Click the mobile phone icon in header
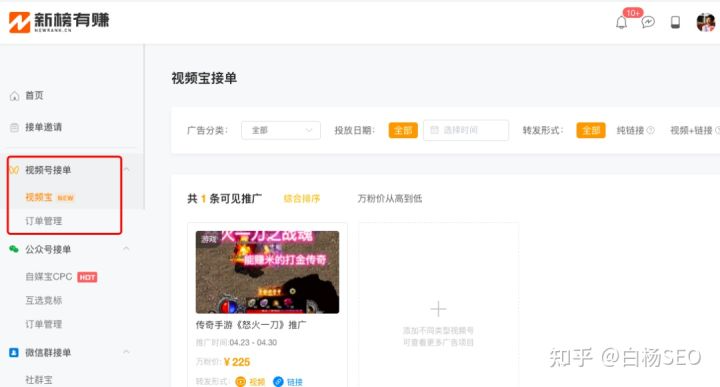 click(675, 22)
